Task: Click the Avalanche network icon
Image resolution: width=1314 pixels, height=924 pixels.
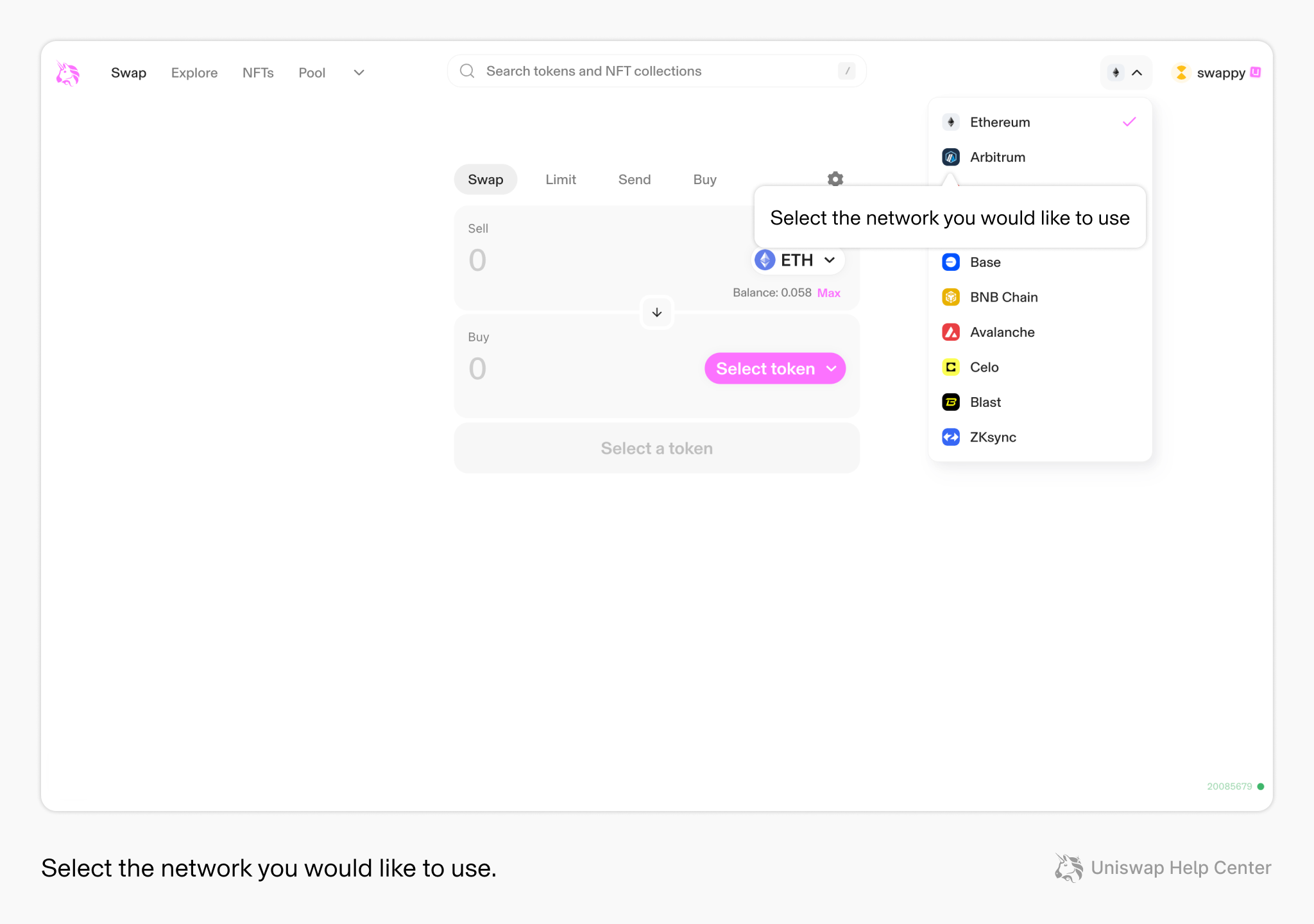Action: click(x=950, y=332)
